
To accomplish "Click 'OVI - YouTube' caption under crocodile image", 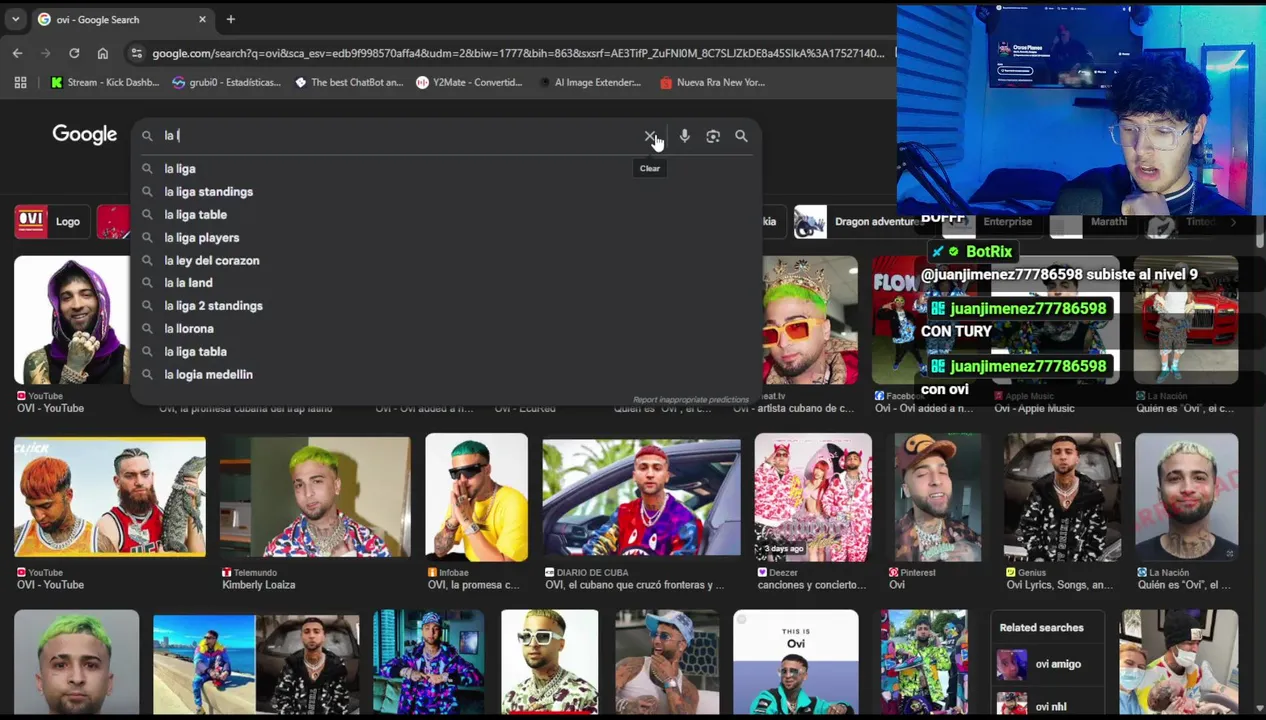I will (50, 585).
